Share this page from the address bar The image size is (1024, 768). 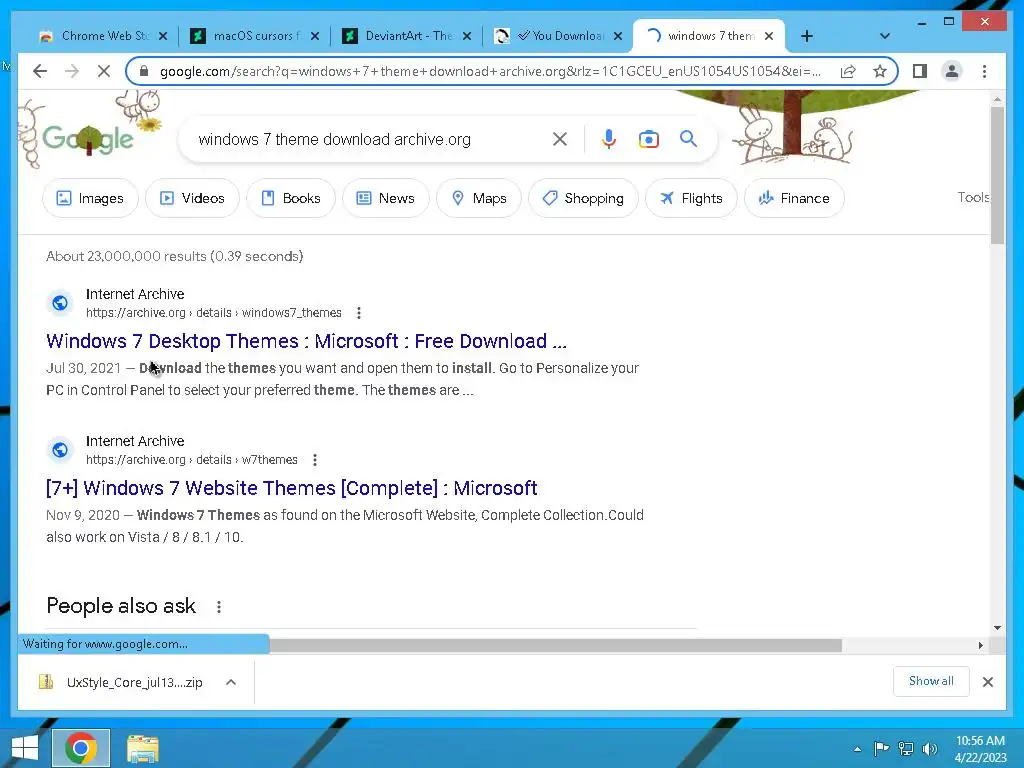coord(848,71)
